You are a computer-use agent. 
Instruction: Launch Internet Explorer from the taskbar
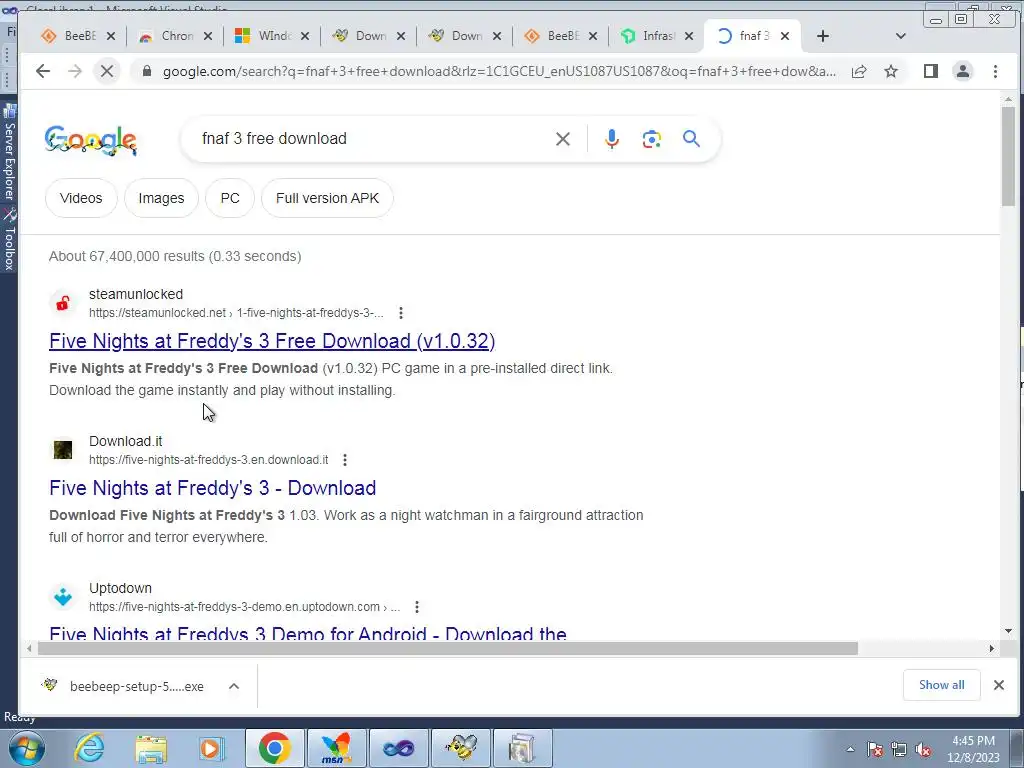pyautogui.click(x=89, y=748)
